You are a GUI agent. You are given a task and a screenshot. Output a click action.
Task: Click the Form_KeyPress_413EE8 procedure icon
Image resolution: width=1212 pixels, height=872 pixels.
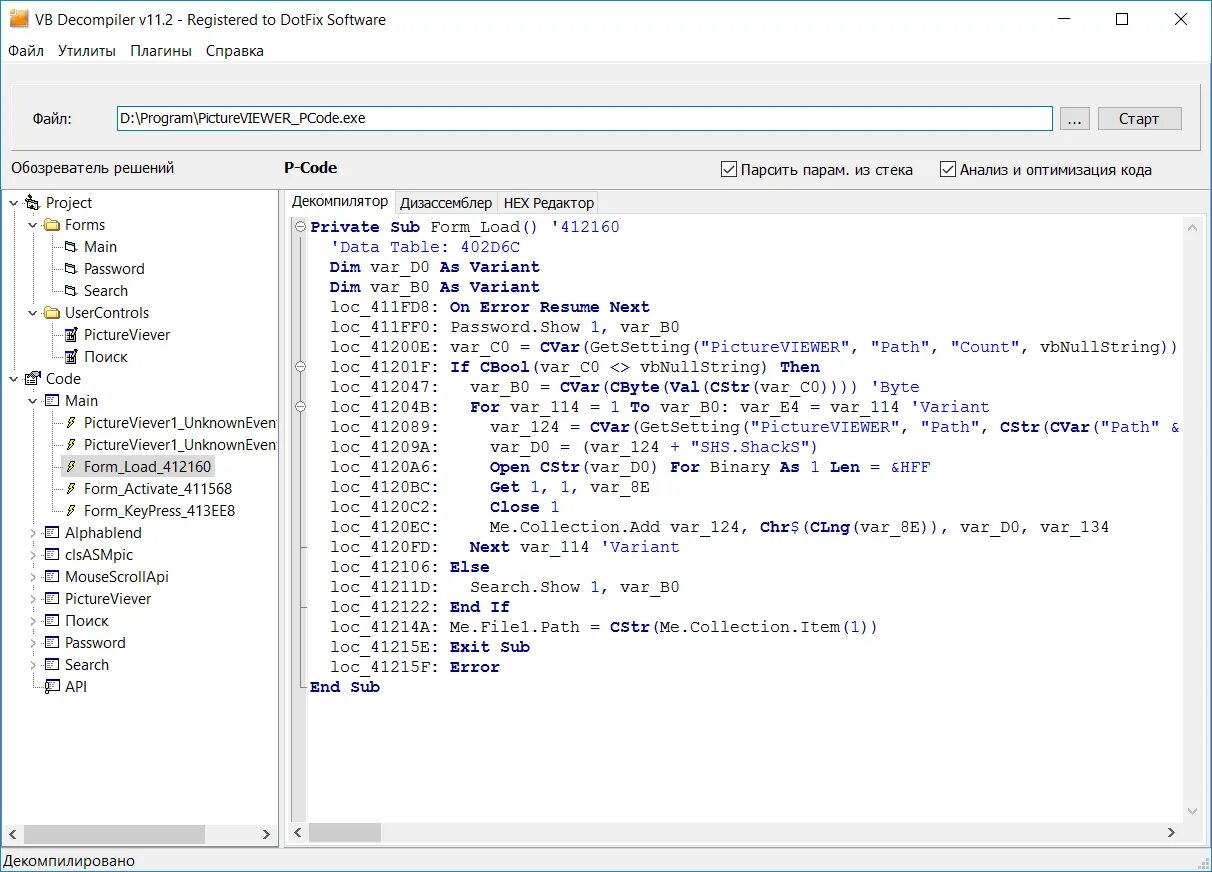click(x=71, y=511)
